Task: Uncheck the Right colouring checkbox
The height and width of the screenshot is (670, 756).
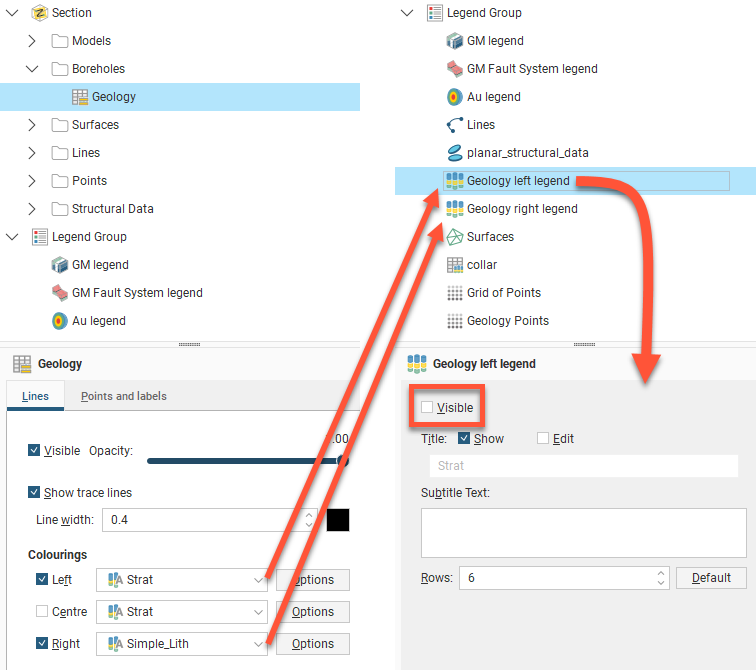Action: click(x=42, y=643)
